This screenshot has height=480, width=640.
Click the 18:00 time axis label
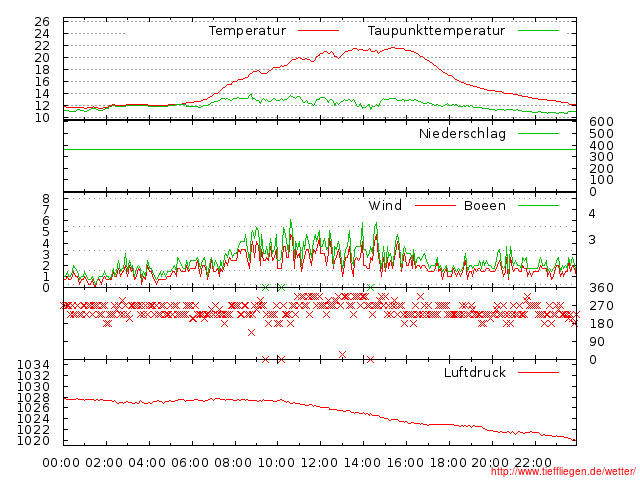(448, 463)
